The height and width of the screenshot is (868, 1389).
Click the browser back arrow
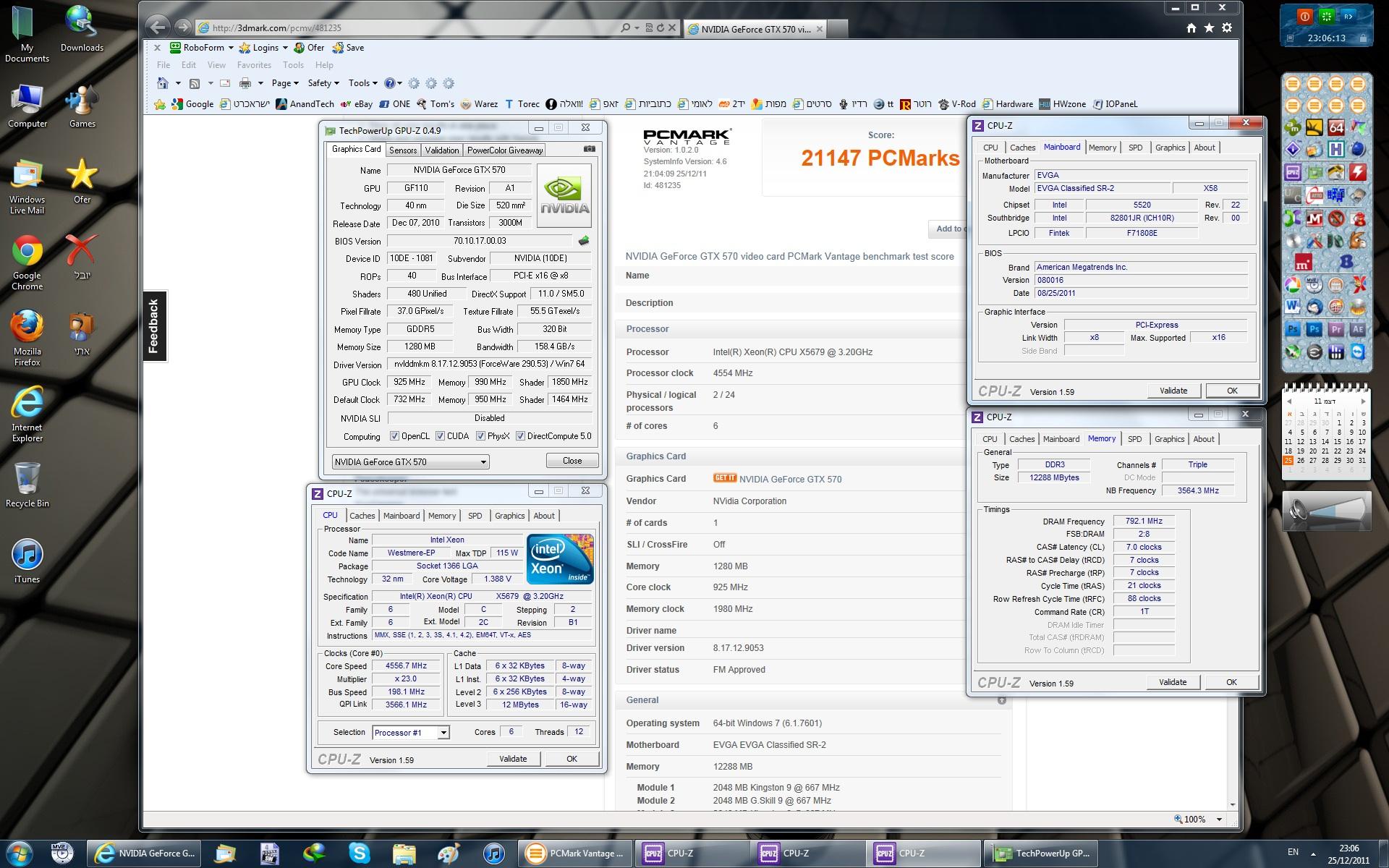click(x=157, y=27)
